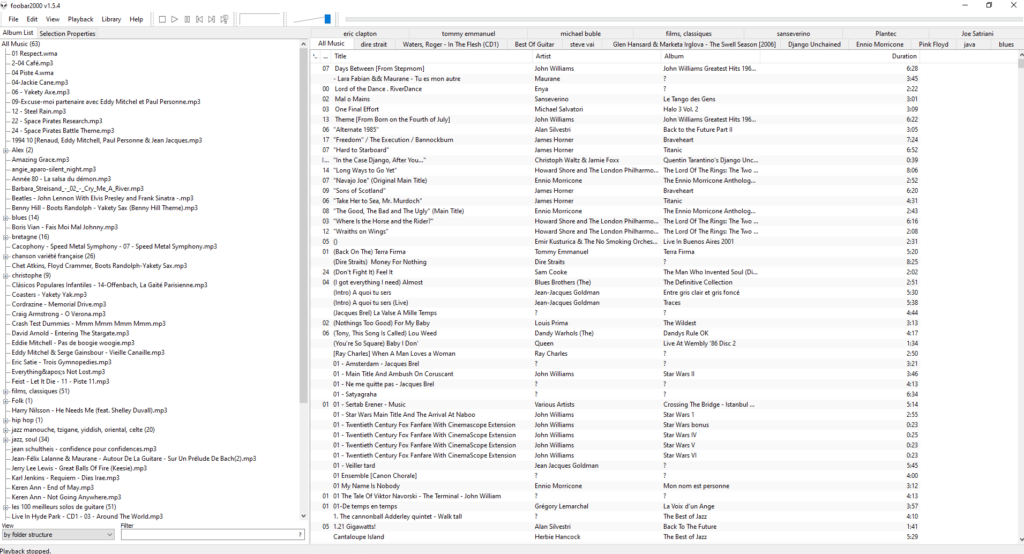Open the tommy emmanuel playlist tab
The image size is (1024, 554).
(468, 33)
